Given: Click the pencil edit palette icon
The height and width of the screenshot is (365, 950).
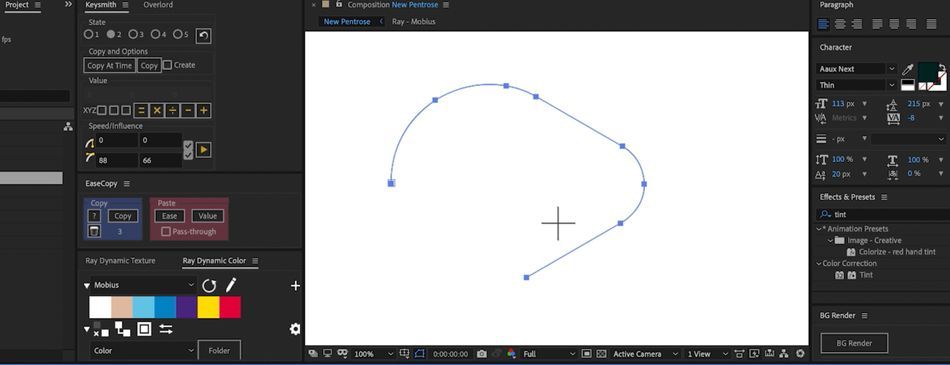Looking at the screenshot, I should tap(231, 285).
